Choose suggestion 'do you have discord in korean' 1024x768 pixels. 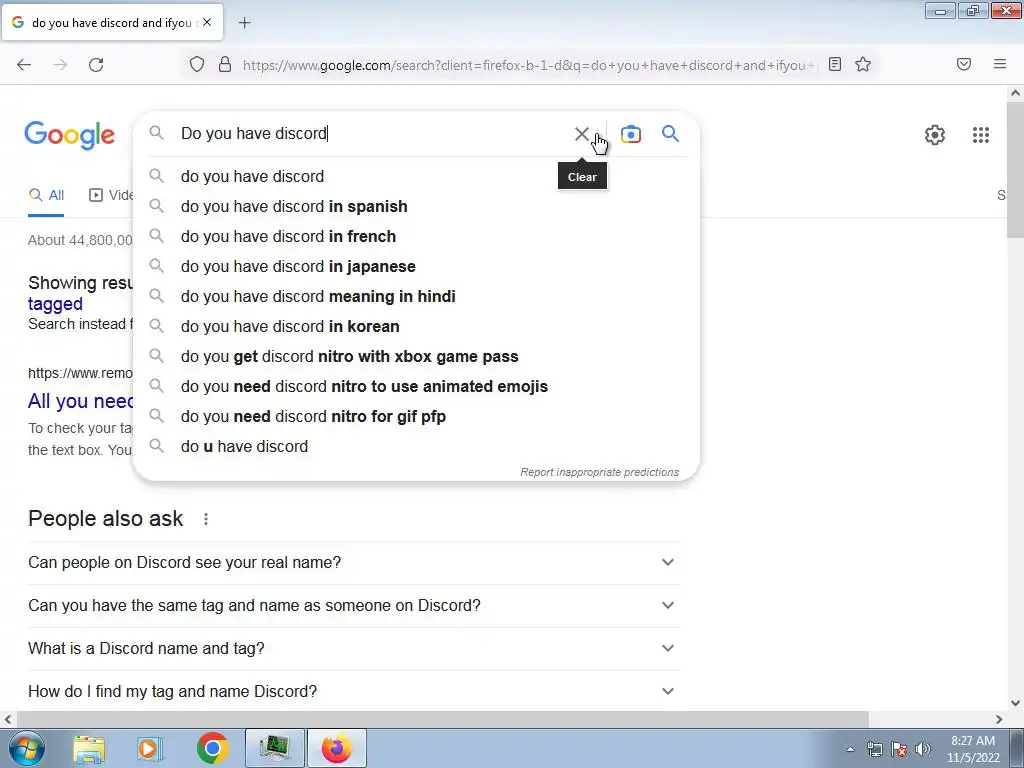[416, 327]
